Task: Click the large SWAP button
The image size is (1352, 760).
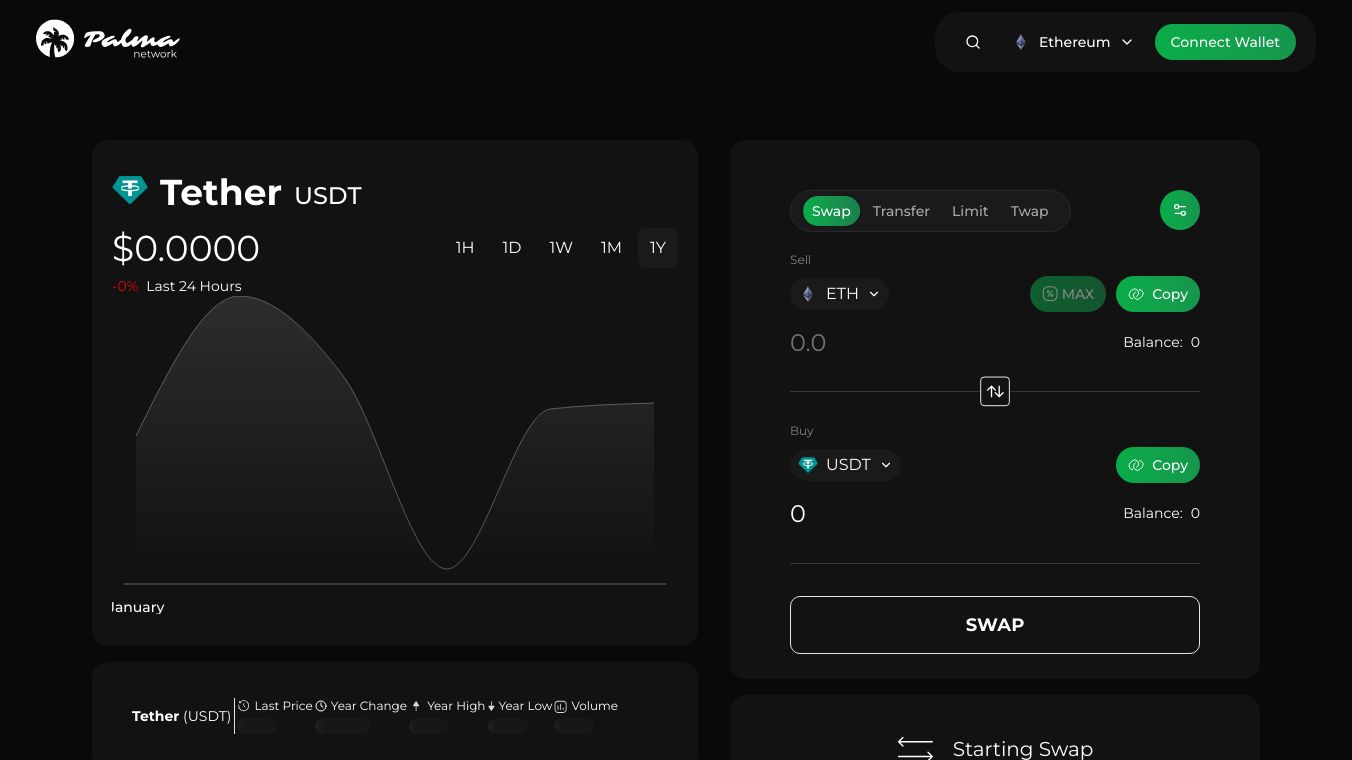Action: pyautogui.click(x=995, y=625)
